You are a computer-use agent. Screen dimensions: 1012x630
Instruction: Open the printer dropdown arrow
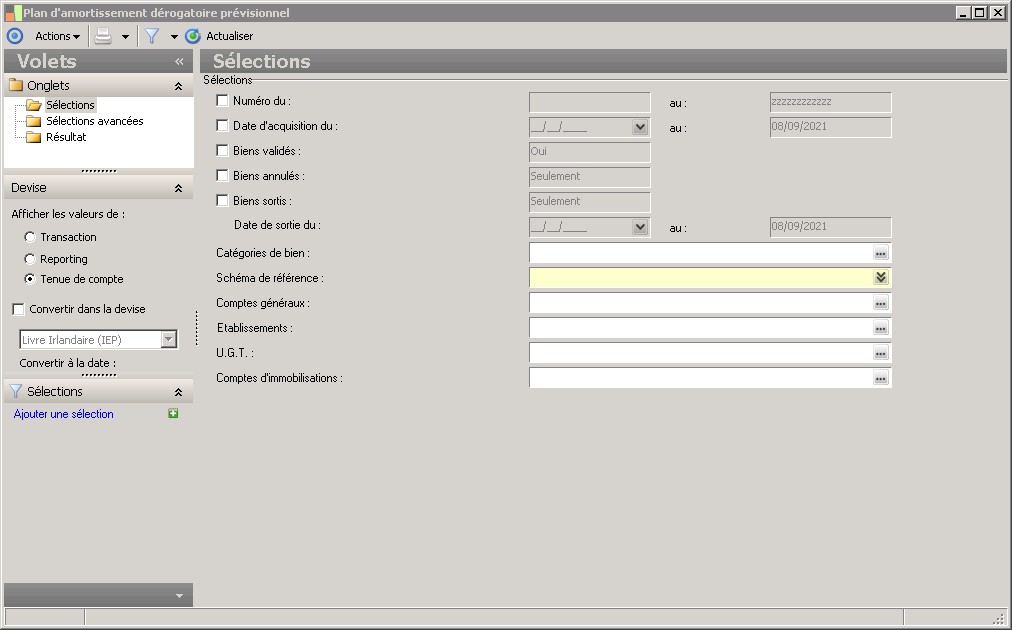125,37
